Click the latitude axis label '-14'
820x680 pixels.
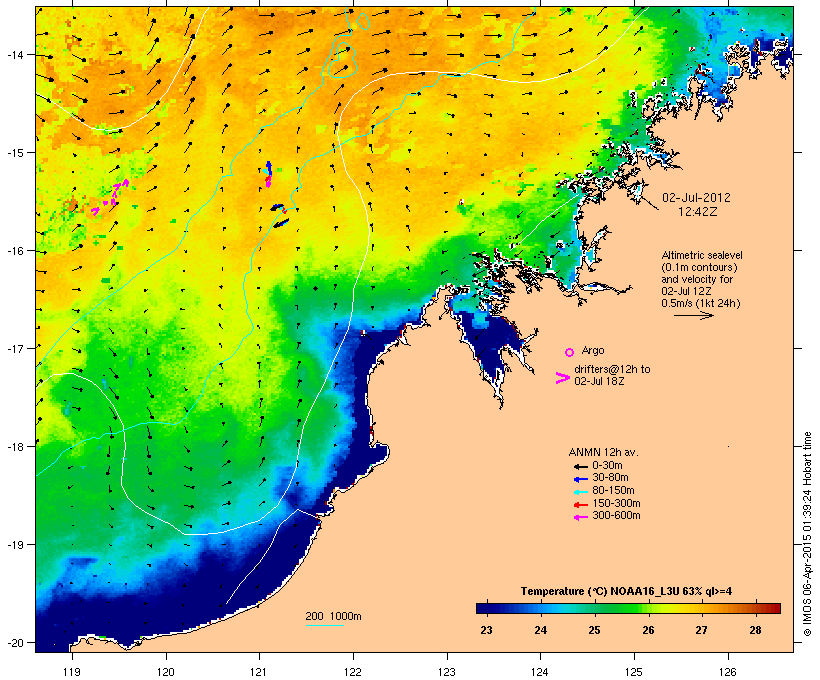pyautogui.click(x=15, y=55)
